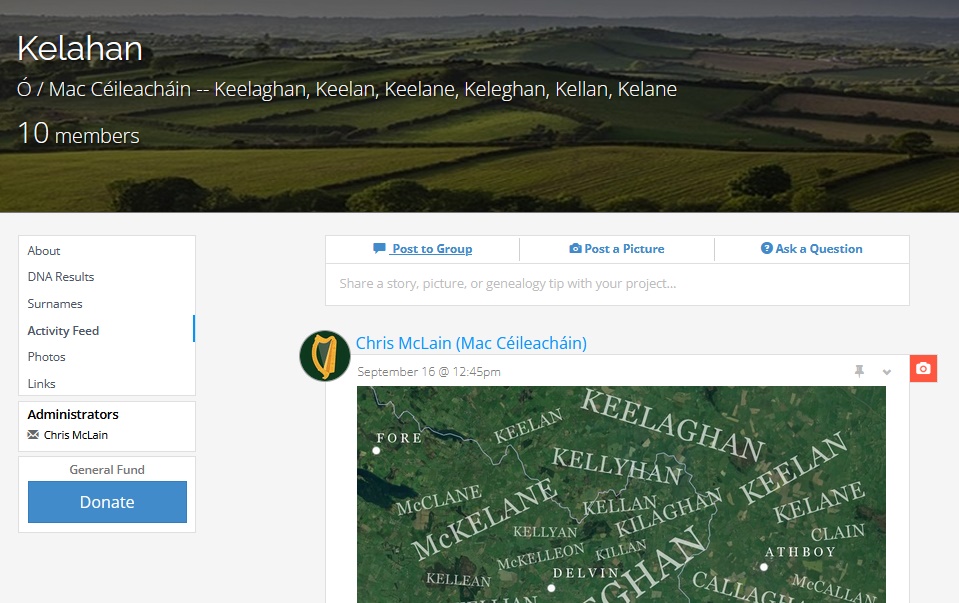Open the post options chevron dropdown
Screen dimensions: 959x603
point(887,372)
